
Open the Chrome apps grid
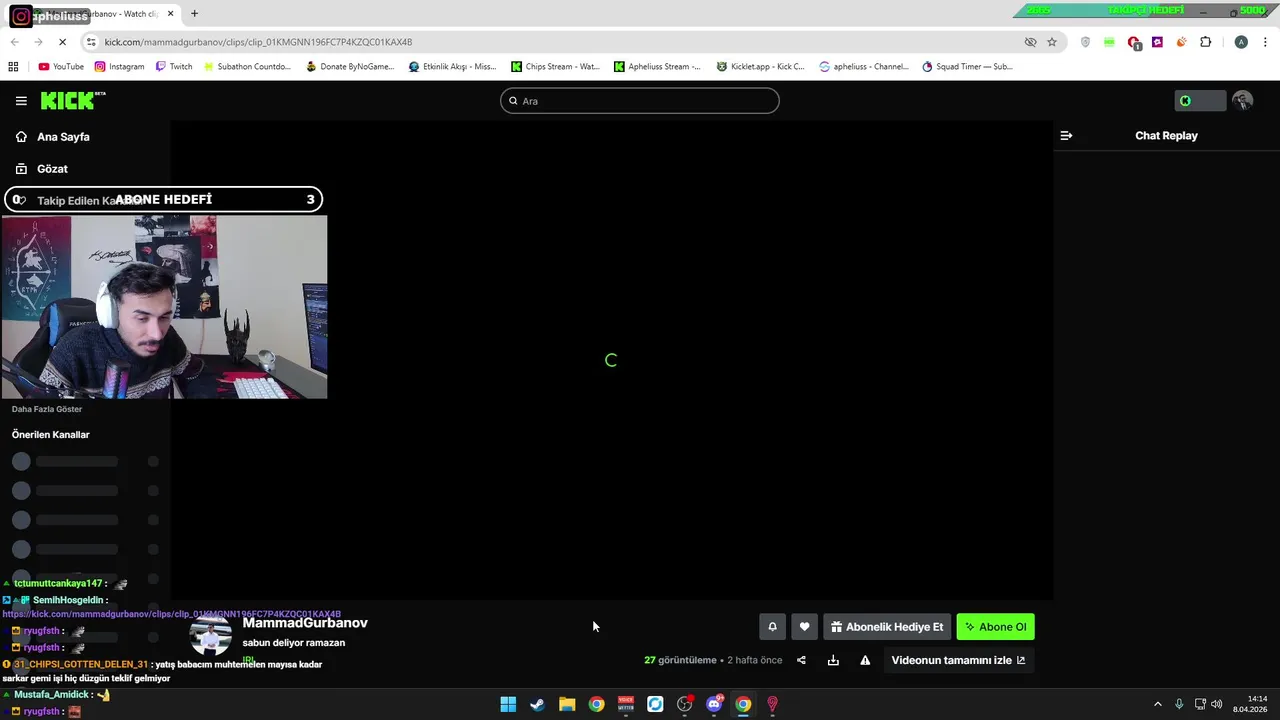click(x=13, y=67)
